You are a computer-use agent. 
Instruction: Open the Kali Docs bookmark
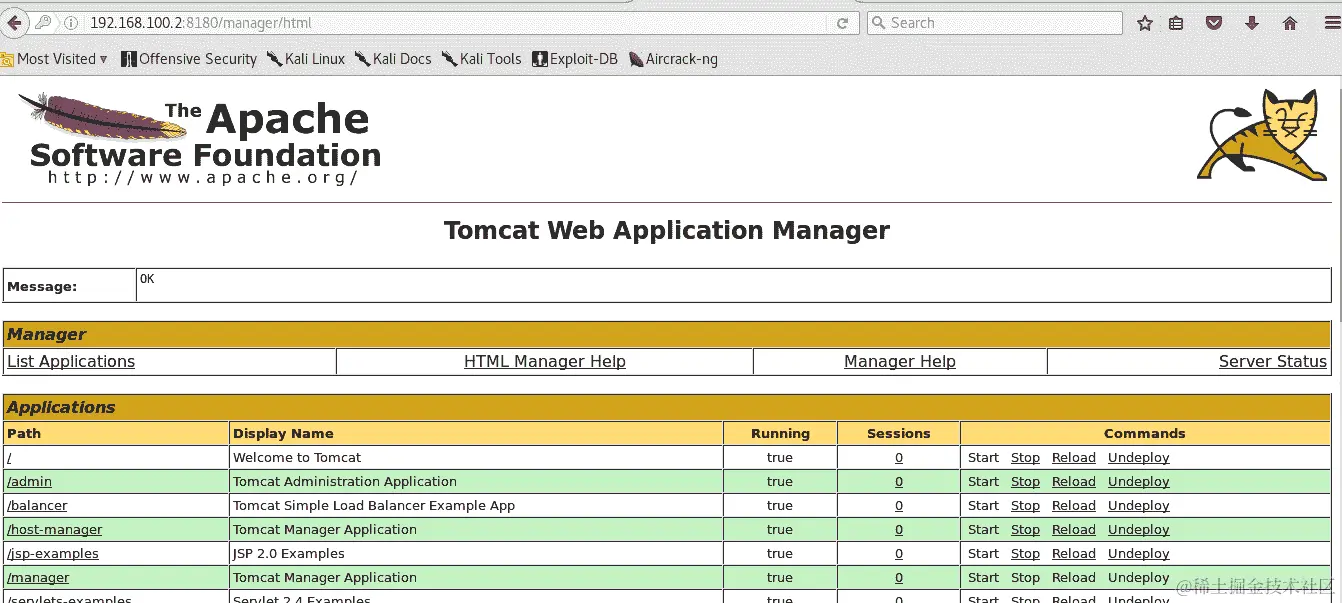(x=393, y=59)
